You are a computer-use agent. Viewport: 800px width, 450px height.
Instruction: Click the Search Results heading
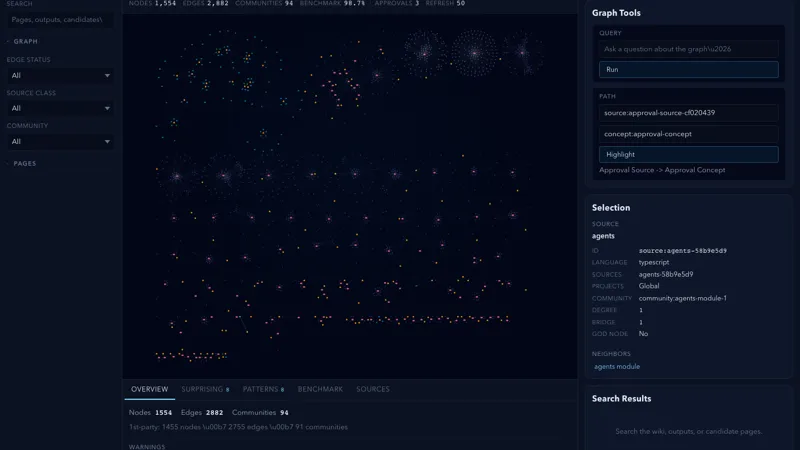pyautogui.click(x=621, y=398)
